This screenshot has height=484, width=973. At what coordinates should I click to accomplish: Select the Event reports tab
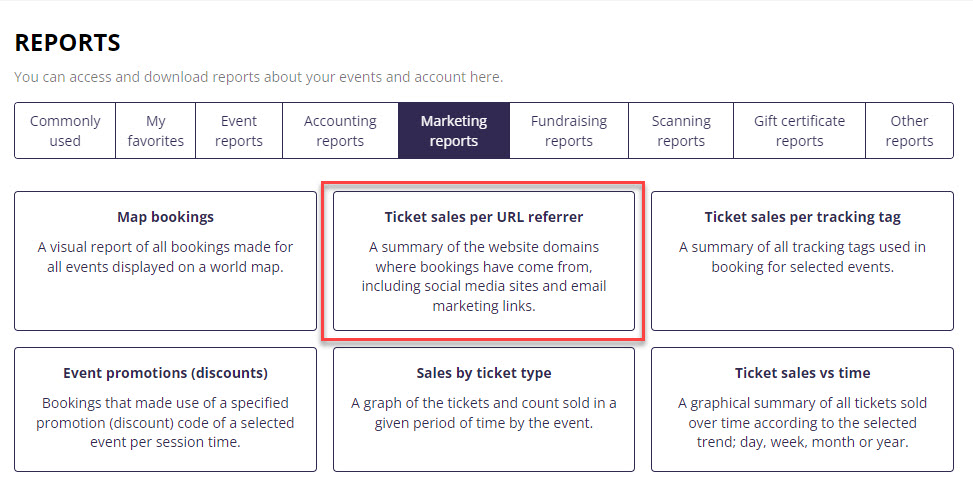click(x=239, y=131)
